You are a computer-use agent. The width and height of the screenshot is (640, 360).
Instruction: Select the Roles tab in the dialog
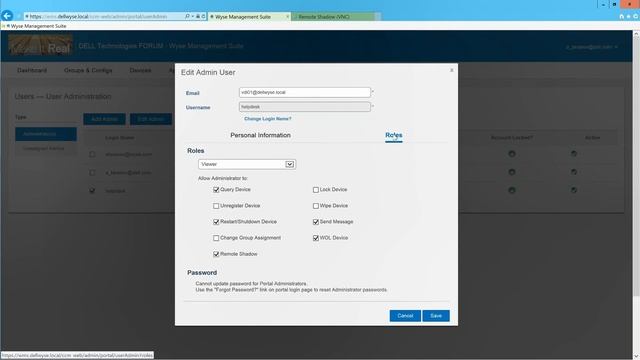(x=393, y=135)
